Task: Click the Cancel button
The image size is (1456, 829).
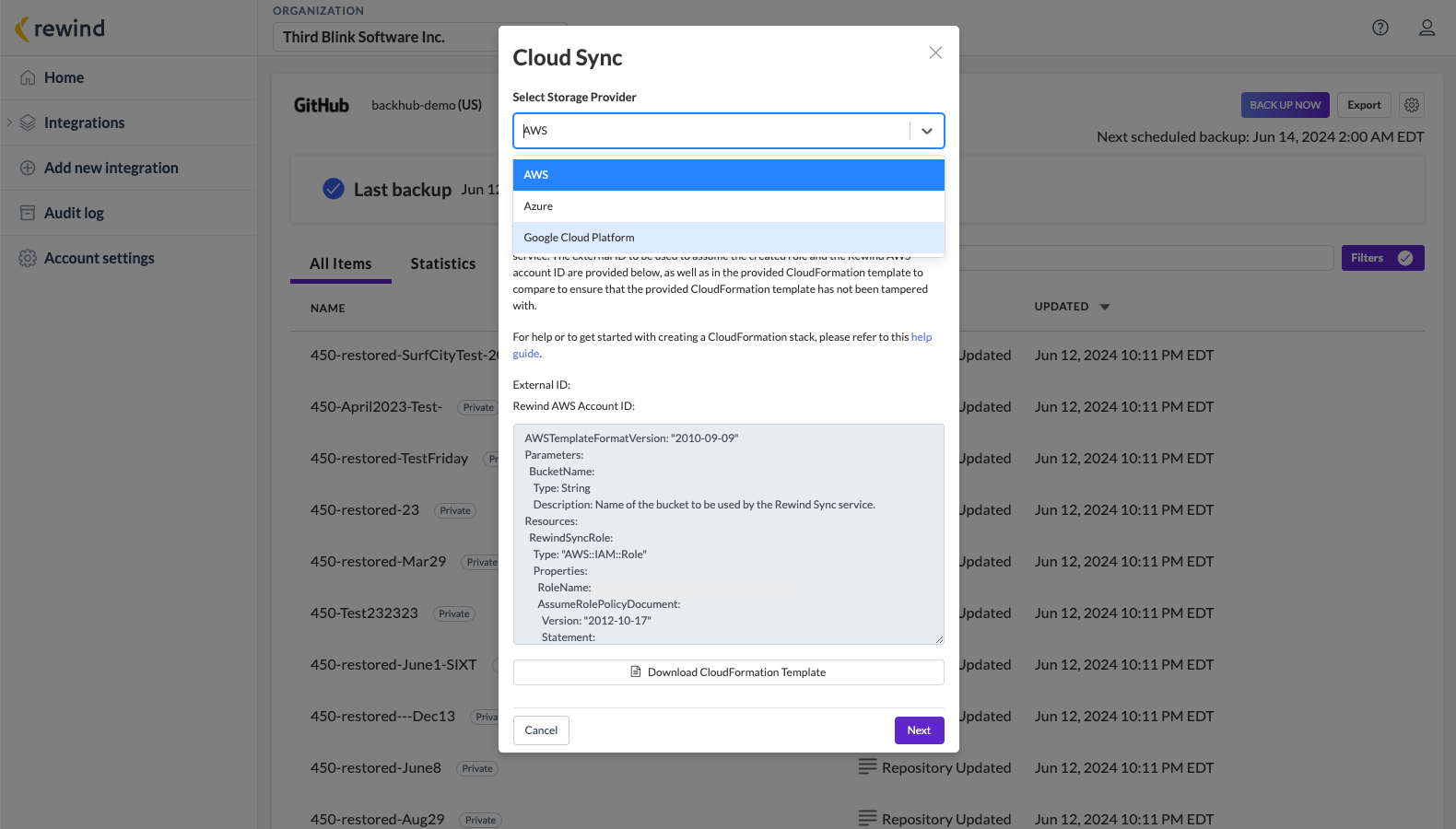Action: tap(541, 730)
